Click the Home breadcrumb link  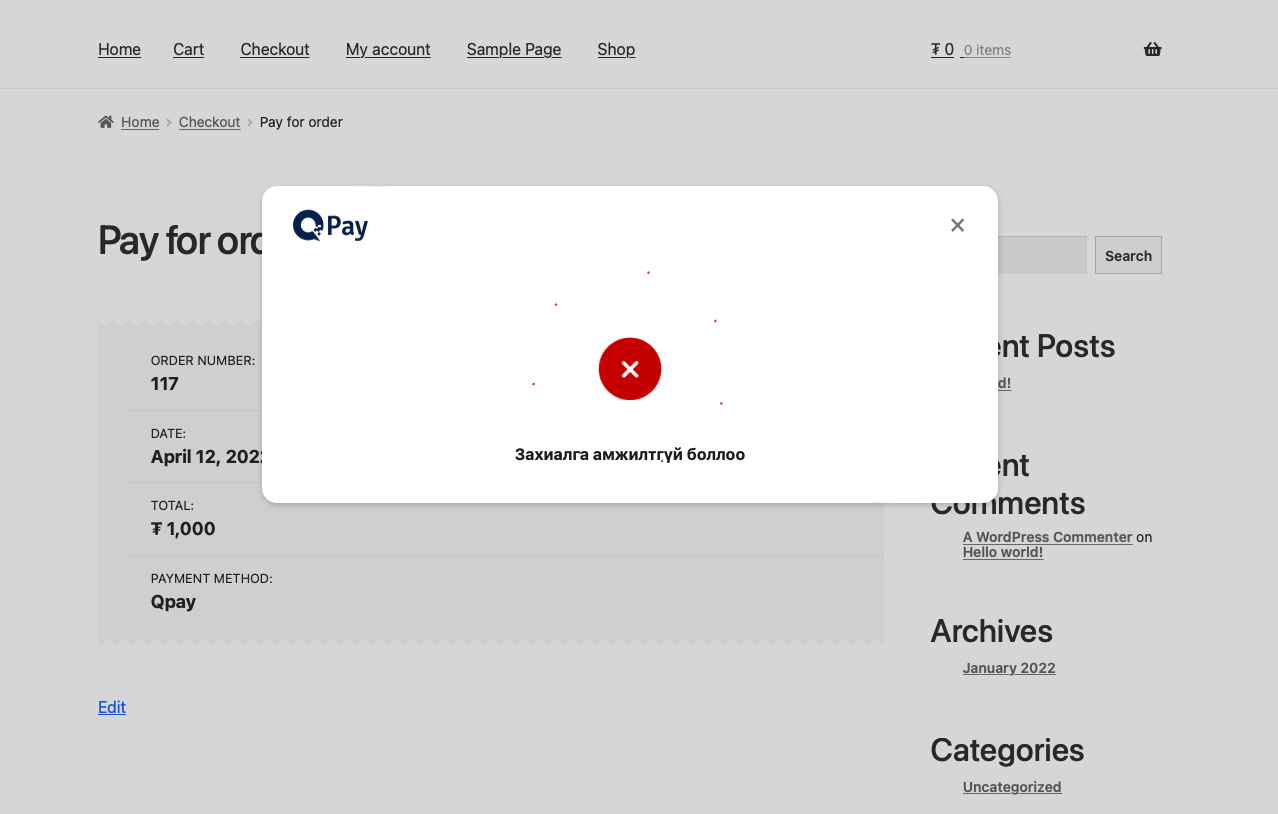(x=140, y=122)
